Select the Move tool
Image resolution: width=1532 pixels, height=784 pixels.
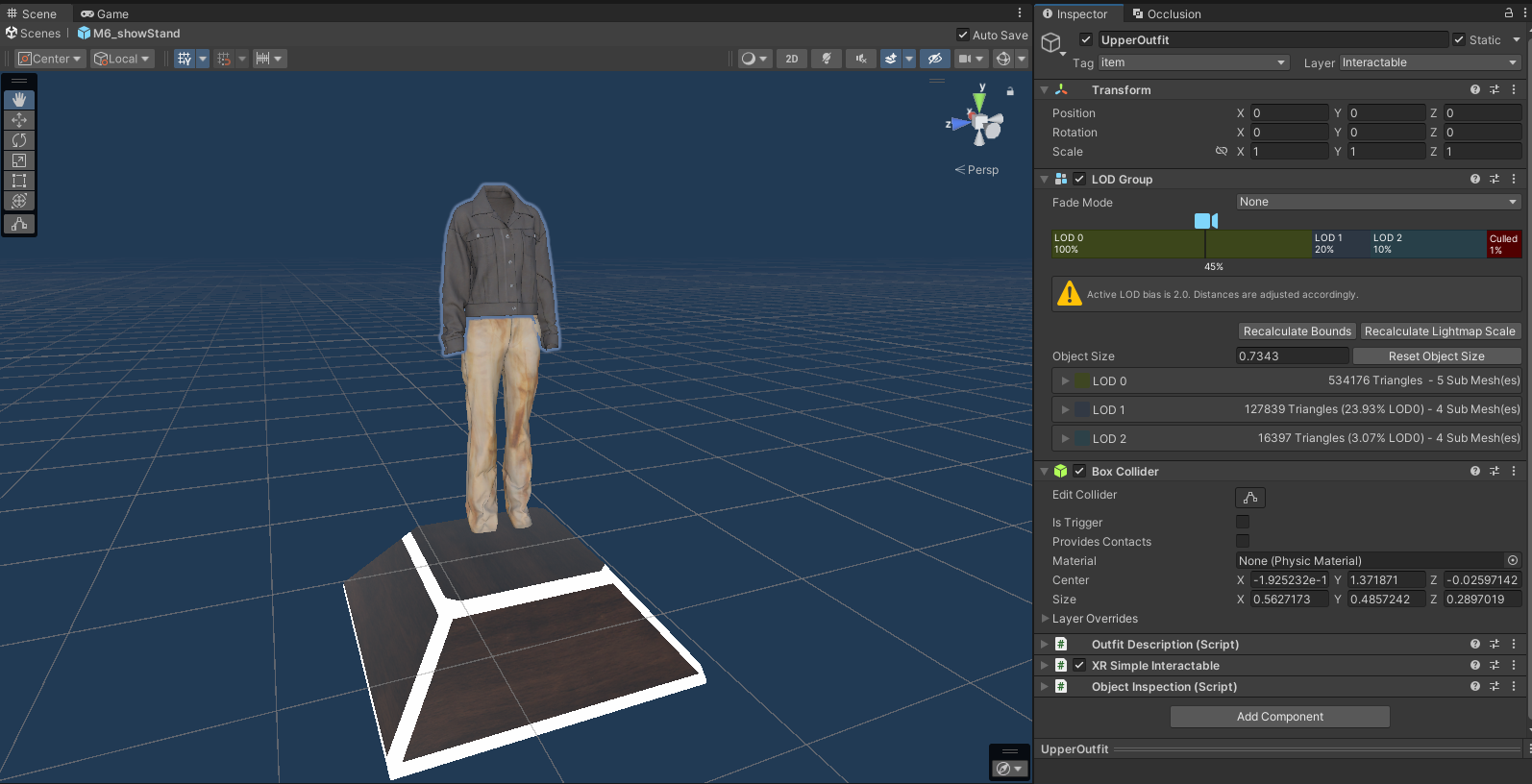19,120
